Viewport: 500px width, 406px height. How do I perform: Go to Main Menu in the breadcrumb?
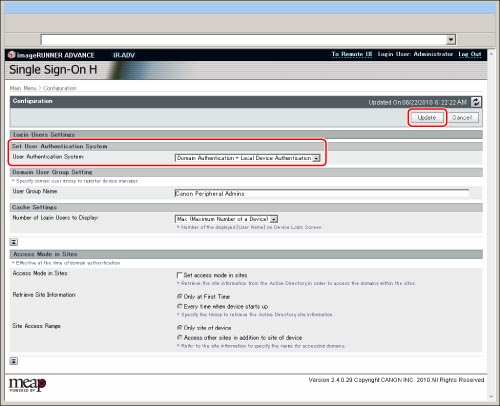[x=23, y=88]
